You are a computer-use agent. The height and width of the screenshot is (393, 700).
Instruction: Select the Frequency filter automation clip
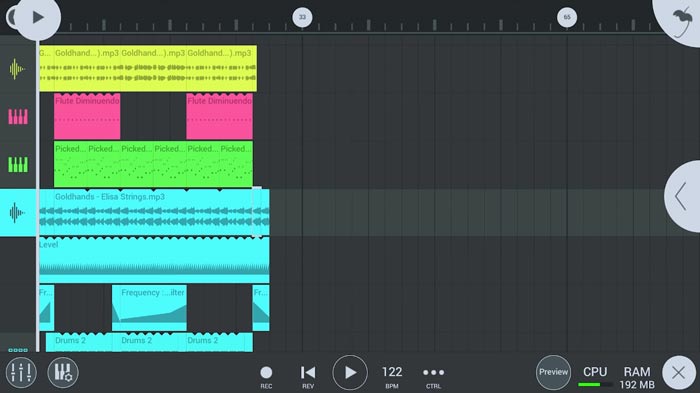149,308
